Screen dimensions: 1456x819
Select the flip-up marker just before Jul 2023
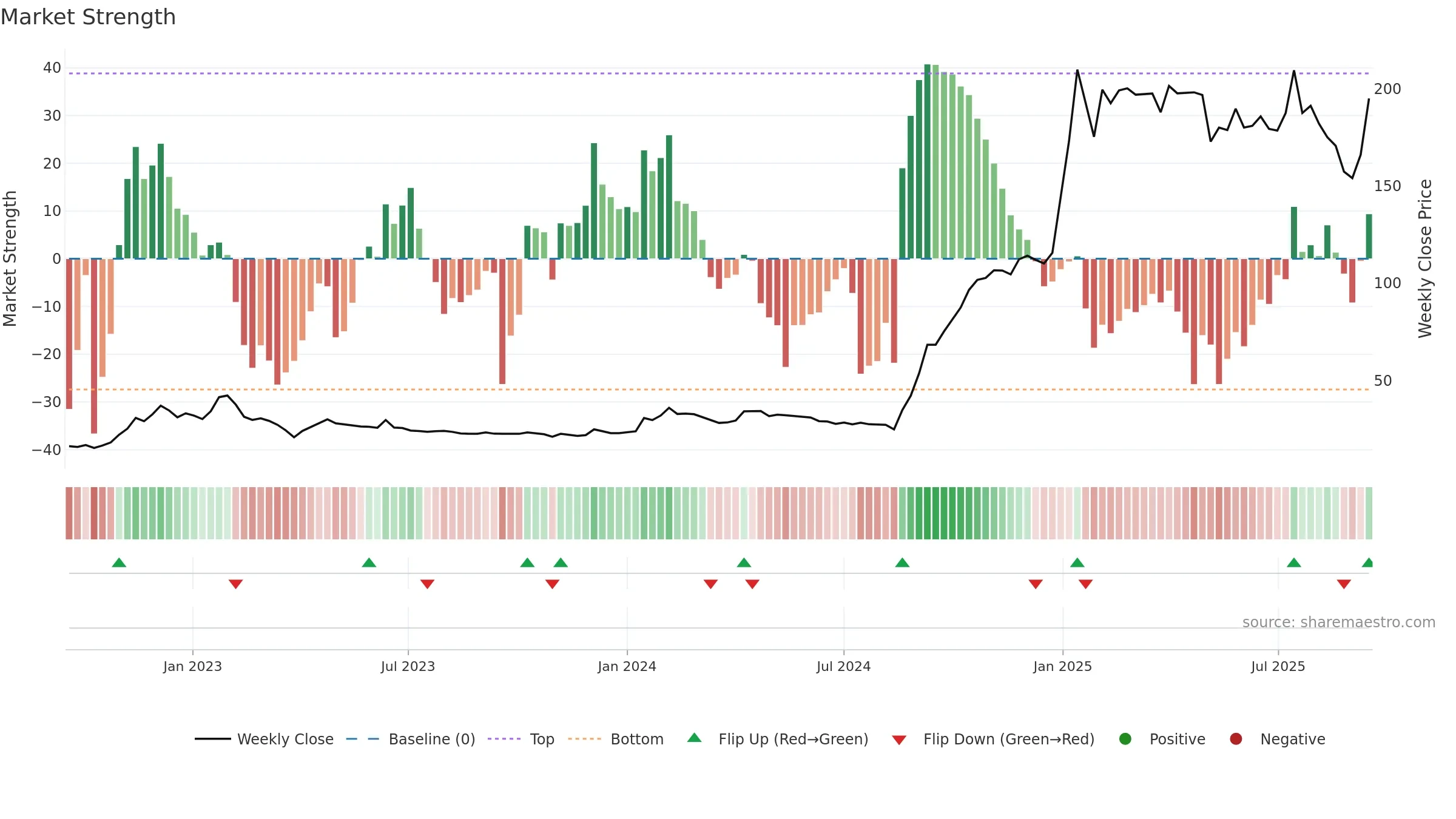[369, 562]
